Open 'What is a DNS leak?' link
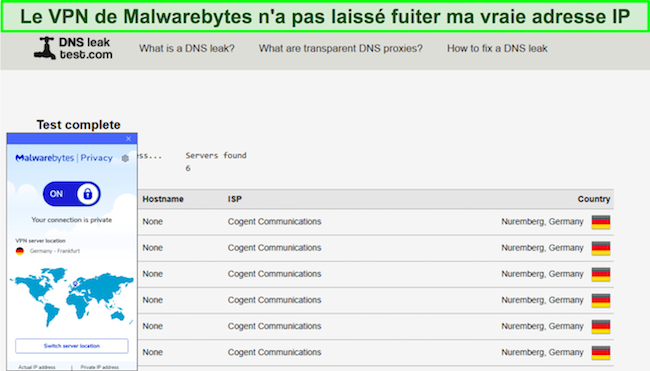 [x=187, y=48]
